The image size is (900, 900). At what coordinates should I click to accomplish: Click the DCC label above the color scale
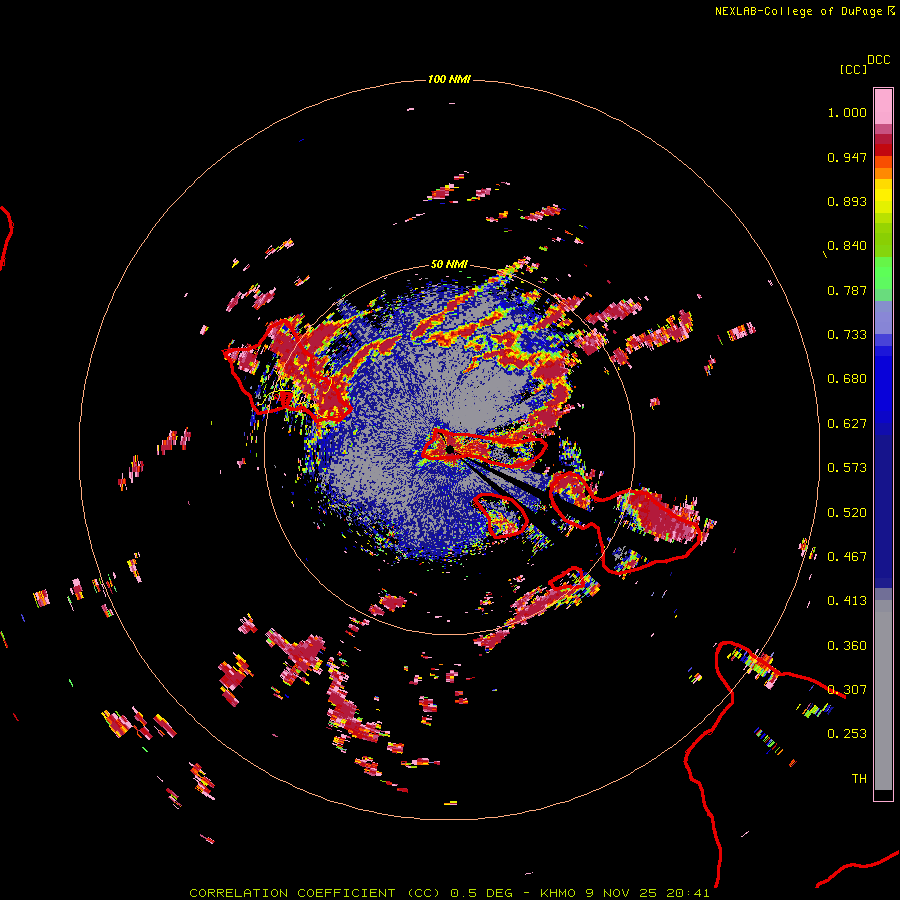tap(878, 60)
